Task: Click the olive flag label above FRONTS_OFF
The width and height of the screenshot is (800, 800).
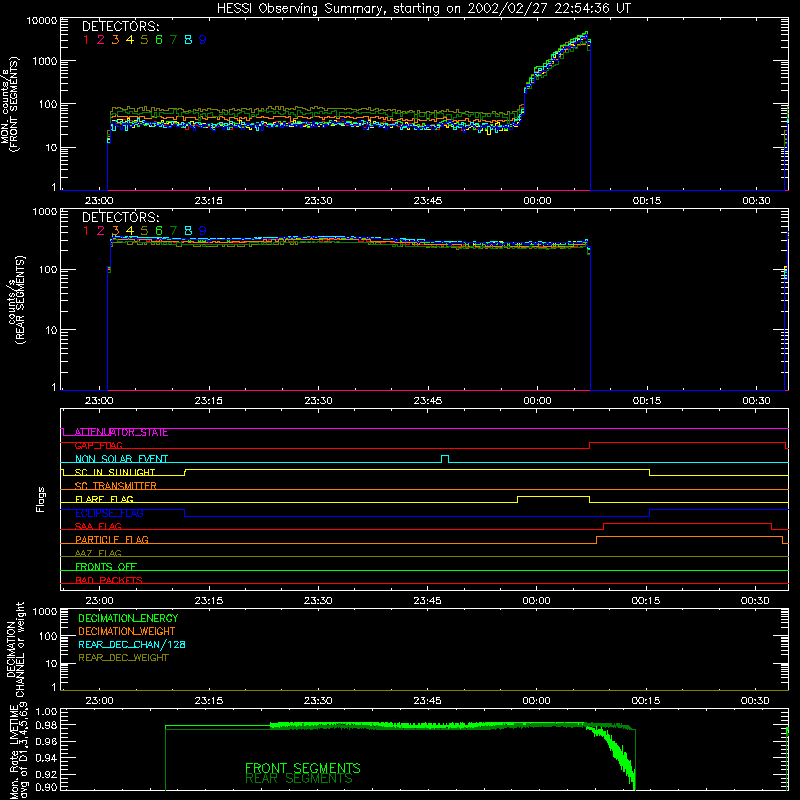Action: 98,553
